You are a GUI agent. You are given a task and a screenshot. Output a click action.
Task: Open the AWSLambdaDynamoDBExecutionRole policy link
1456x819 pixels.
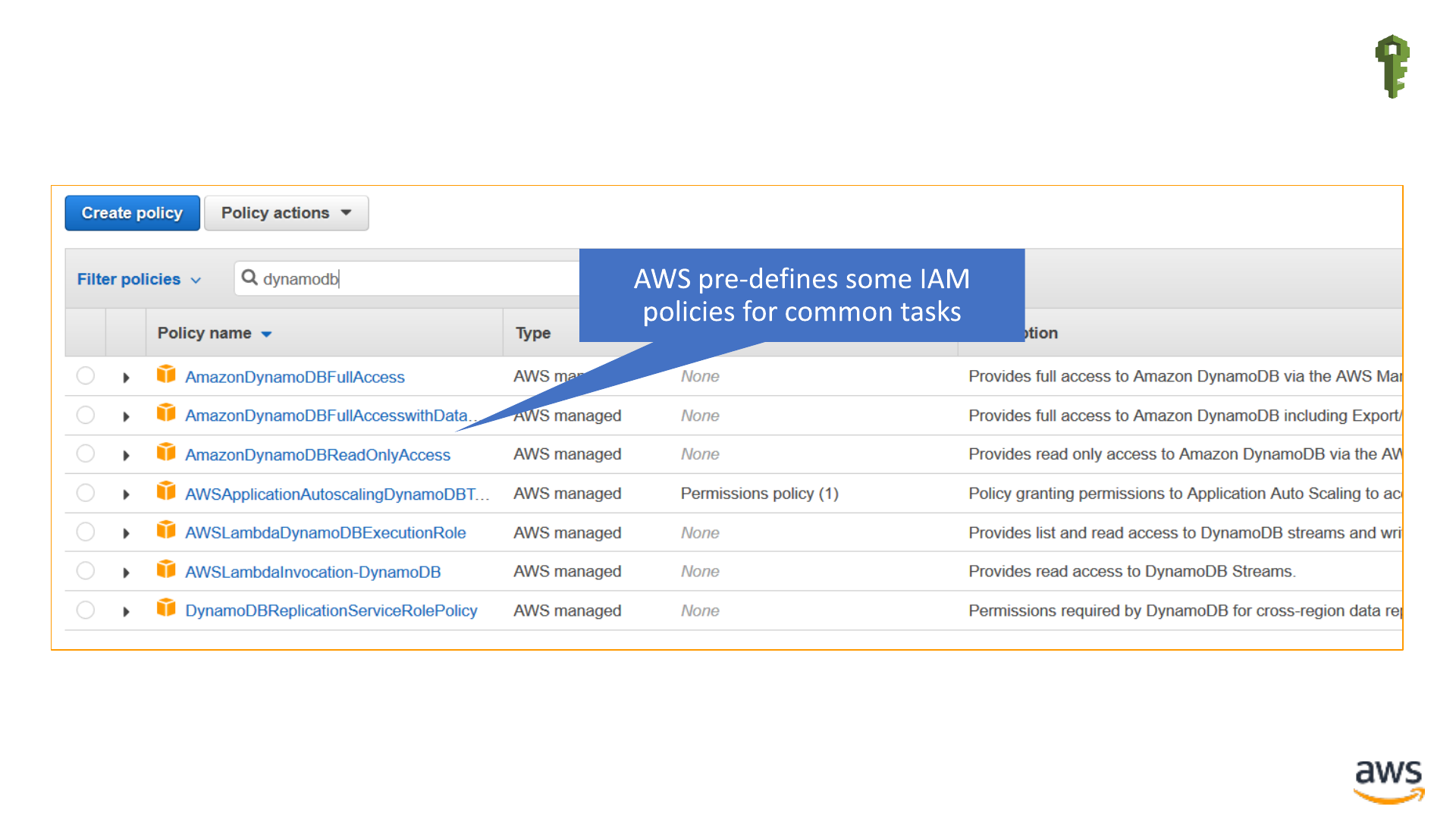pyautogui.click(x=325, y=533)
